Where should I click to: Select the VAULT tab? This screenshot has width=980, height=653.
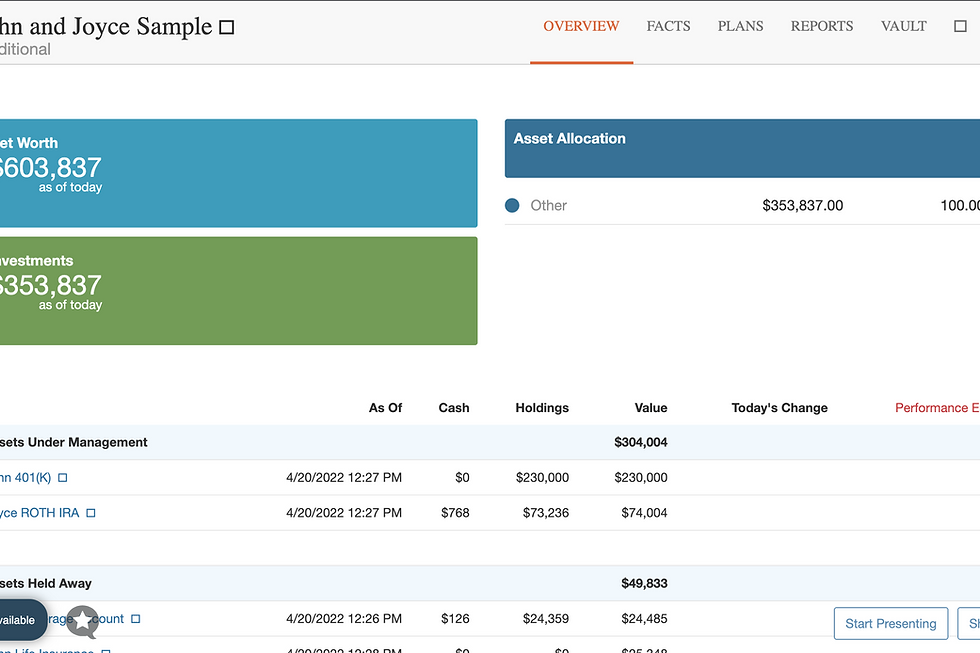point(904,26)
